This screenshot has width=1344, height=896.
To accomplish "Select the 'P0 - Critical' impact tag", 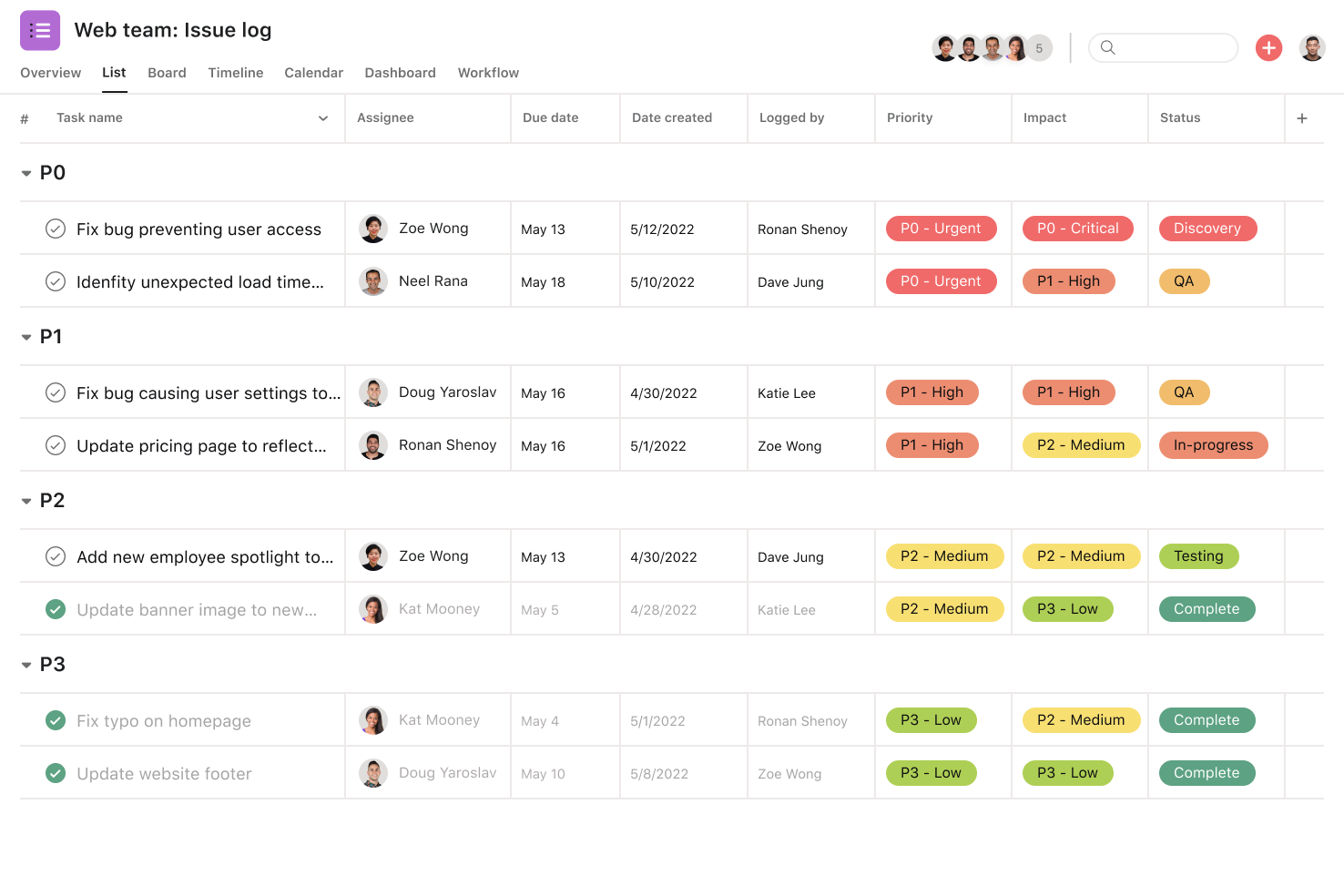I will 1077,228.
